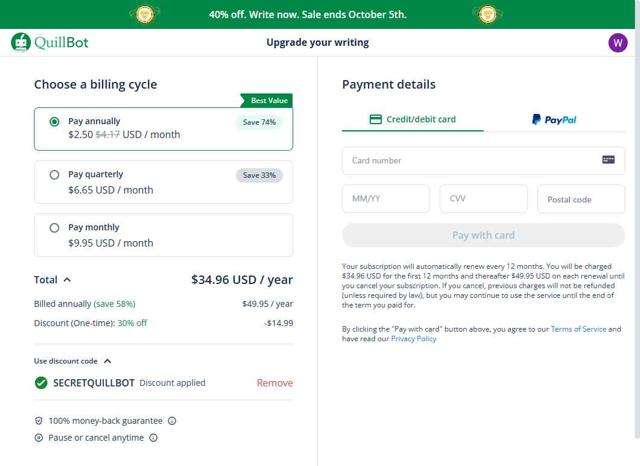This screenshot has width=640, height=466.
Task: Click the card icon in Card number field
Action: pos(608,160)
